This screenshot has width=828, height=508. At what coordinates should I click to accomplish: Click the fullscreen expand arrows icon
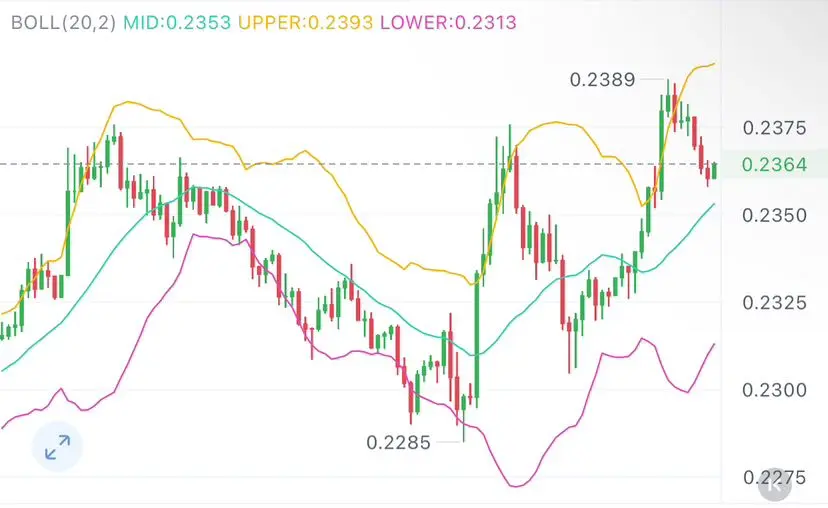click(58, 447)
